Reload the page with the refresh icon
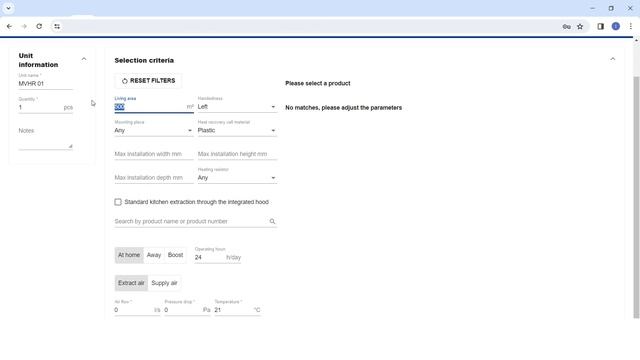This screenshot has width=640, height=360. [x=39, y=27]
